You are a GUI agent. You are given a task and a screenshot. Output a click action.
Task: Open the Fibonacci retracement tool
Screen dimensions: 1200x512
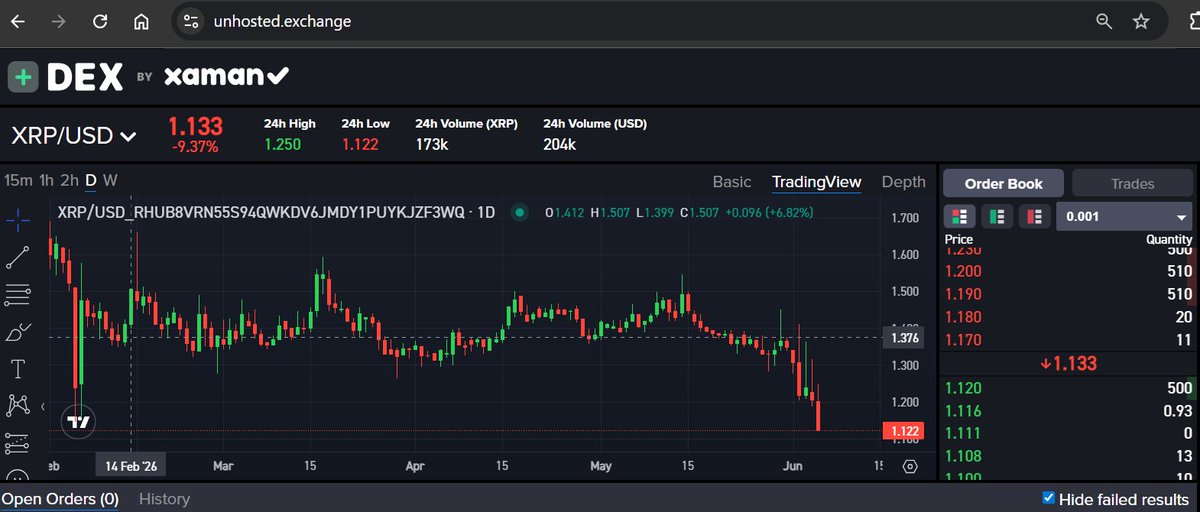pyautogui.click(x=17, y=293)
